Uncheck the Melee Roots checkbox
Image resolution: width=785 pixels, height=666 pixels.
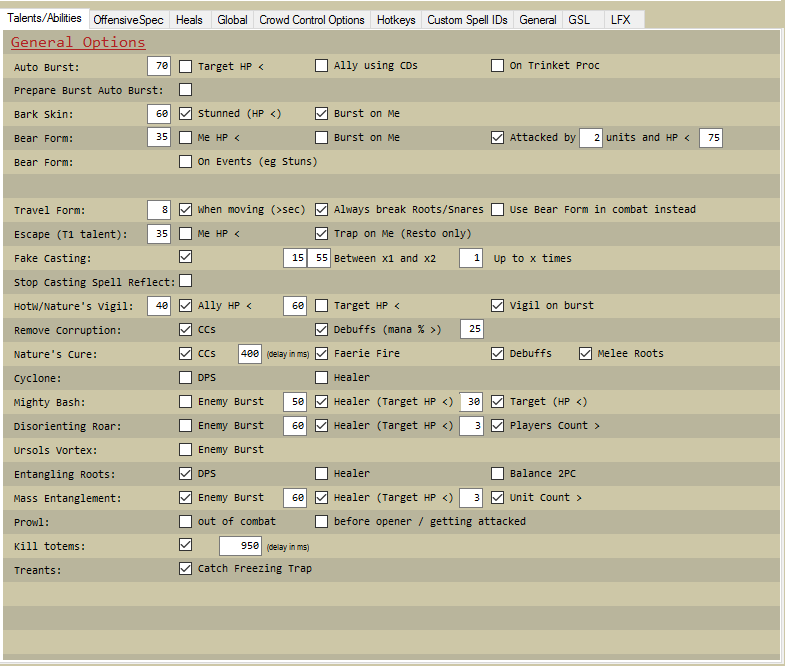[585, 354]
